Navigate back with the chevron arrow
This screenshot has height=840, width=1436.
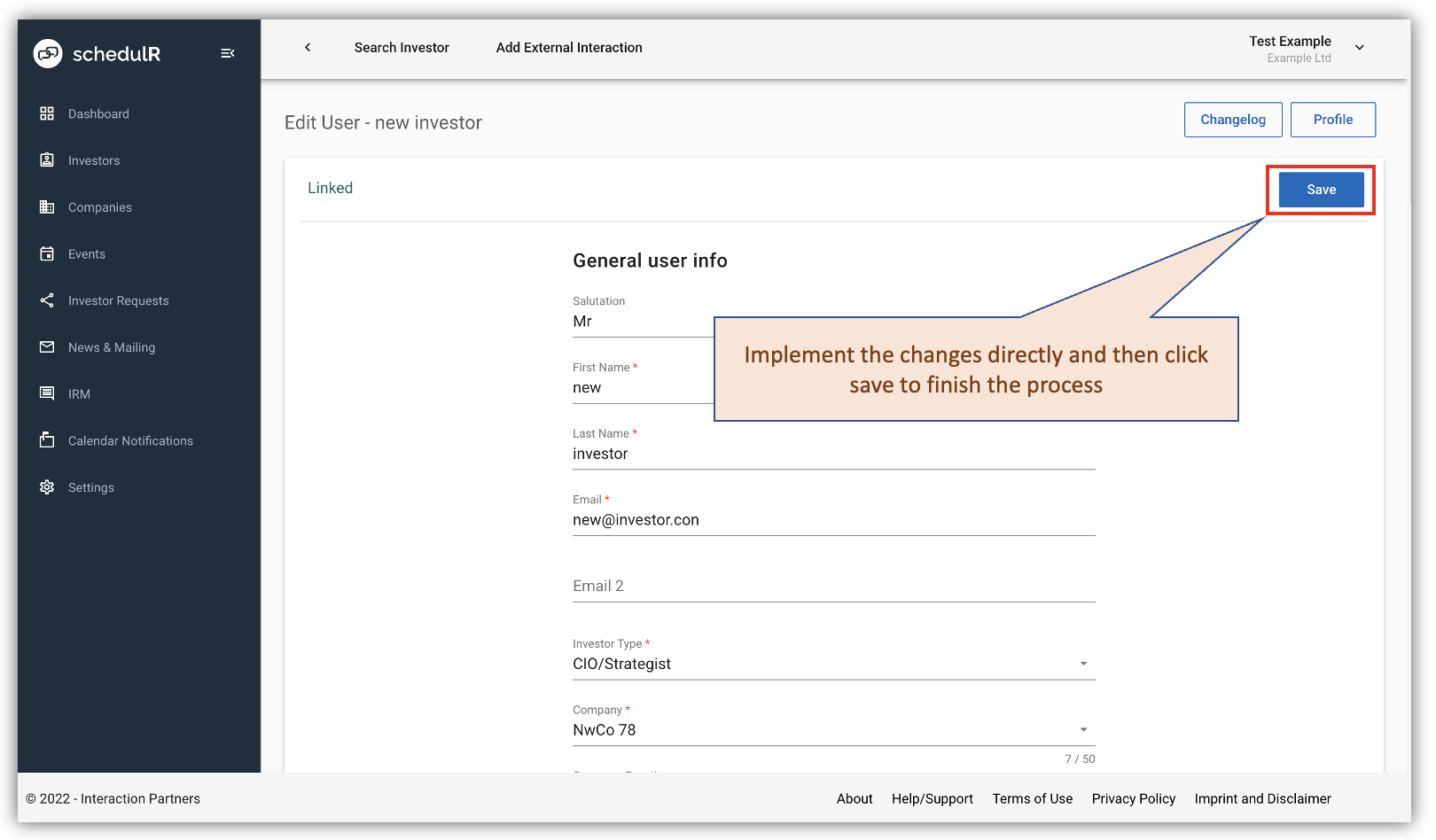308,48
